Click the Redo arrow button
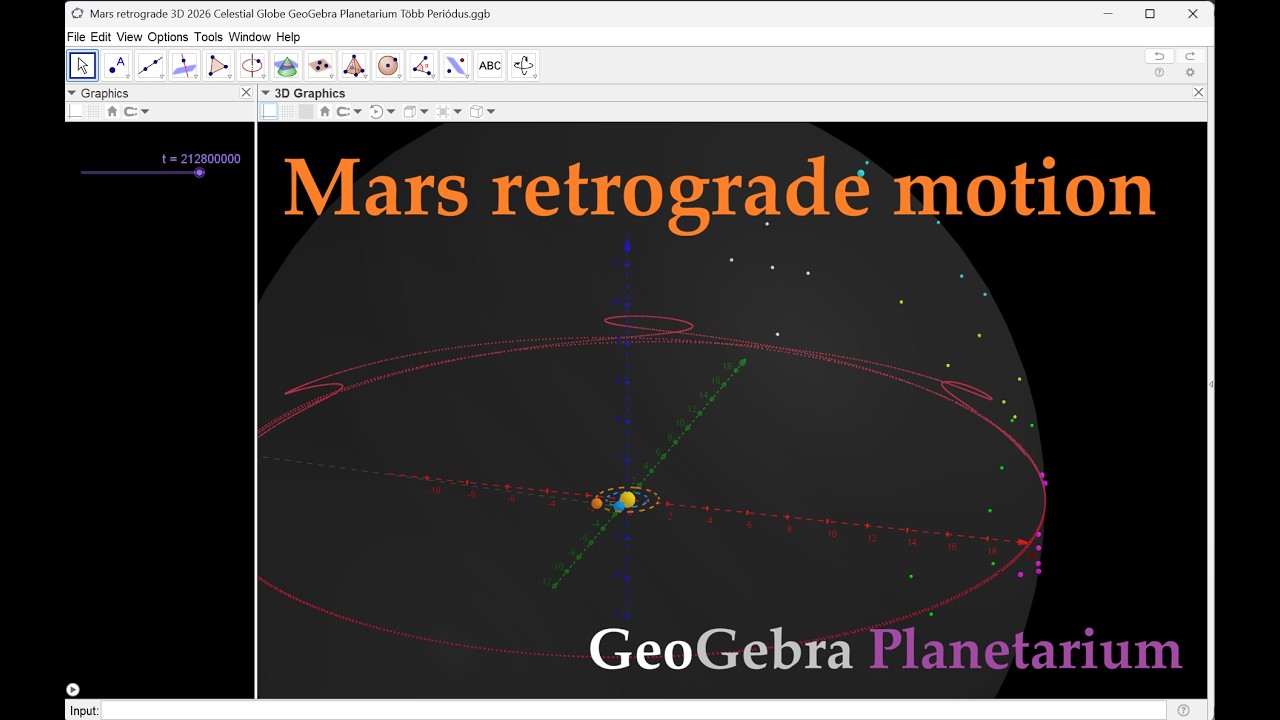 click(x=1190, y=56)
